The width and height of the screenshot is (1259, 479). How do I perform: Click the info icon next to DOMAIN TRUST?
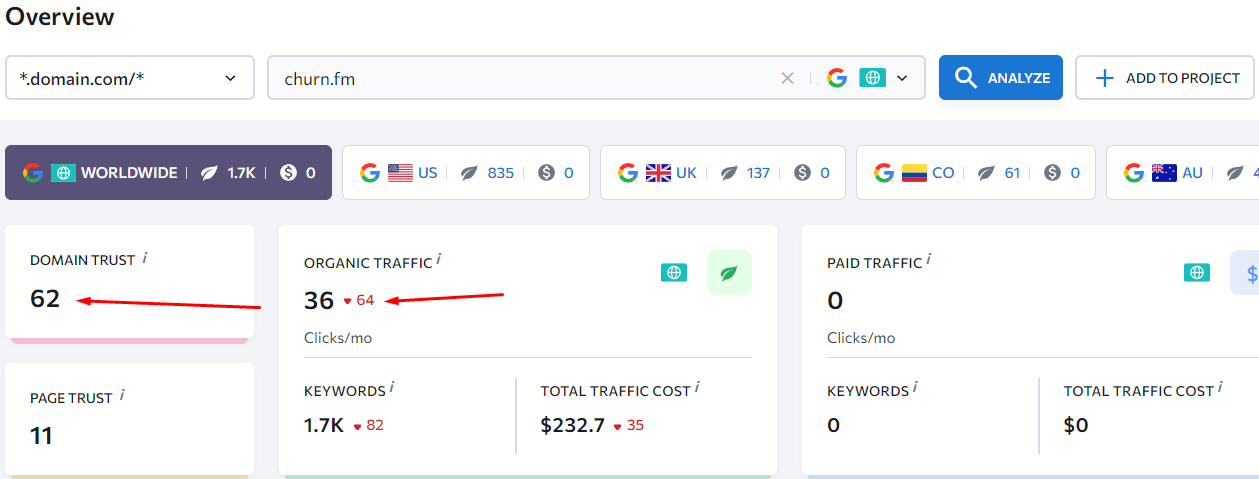coord(145,258)
